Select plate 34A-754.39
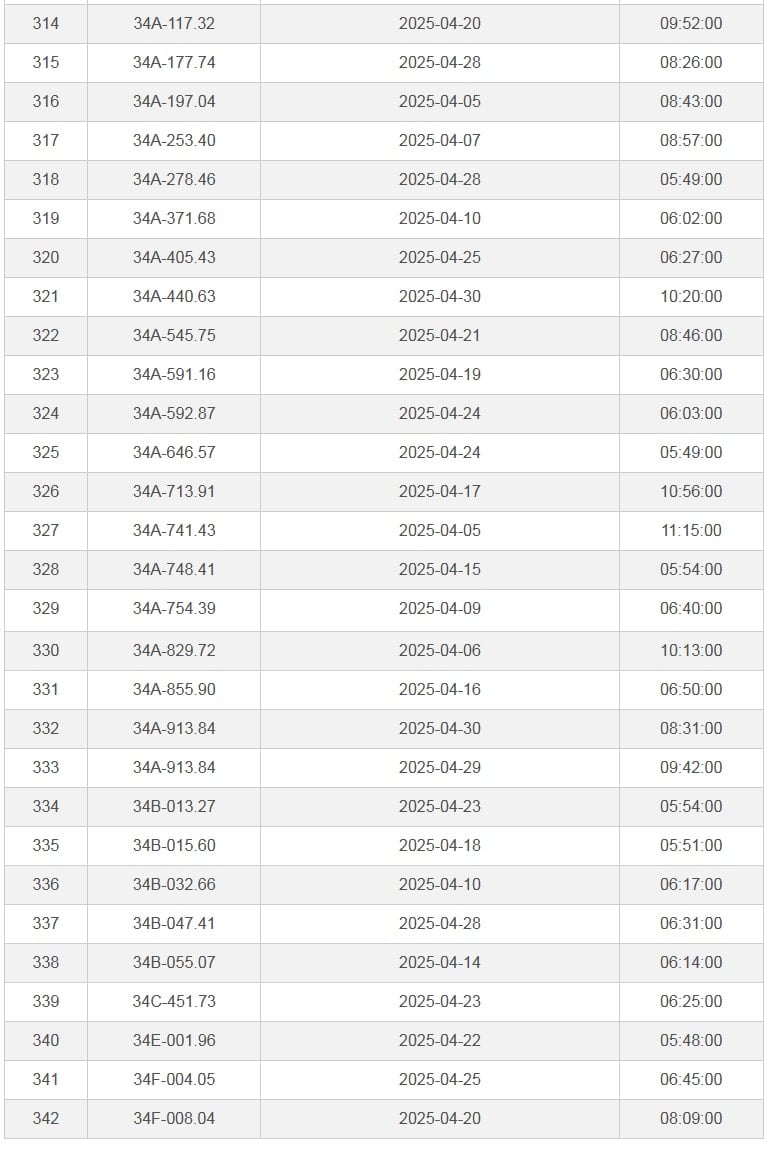The image size is (767, 1149). pyautogui.click(x=174, y=608)
